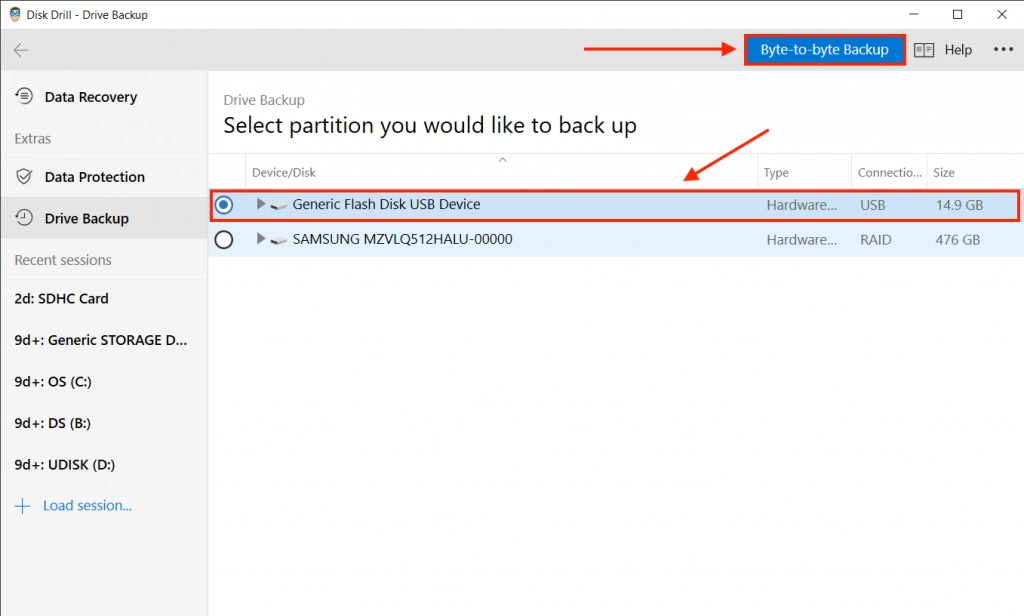This screenshot has width=1024, height=616.
Task: Minimize the Disk Drill window
Action: [x=914, y=14]
